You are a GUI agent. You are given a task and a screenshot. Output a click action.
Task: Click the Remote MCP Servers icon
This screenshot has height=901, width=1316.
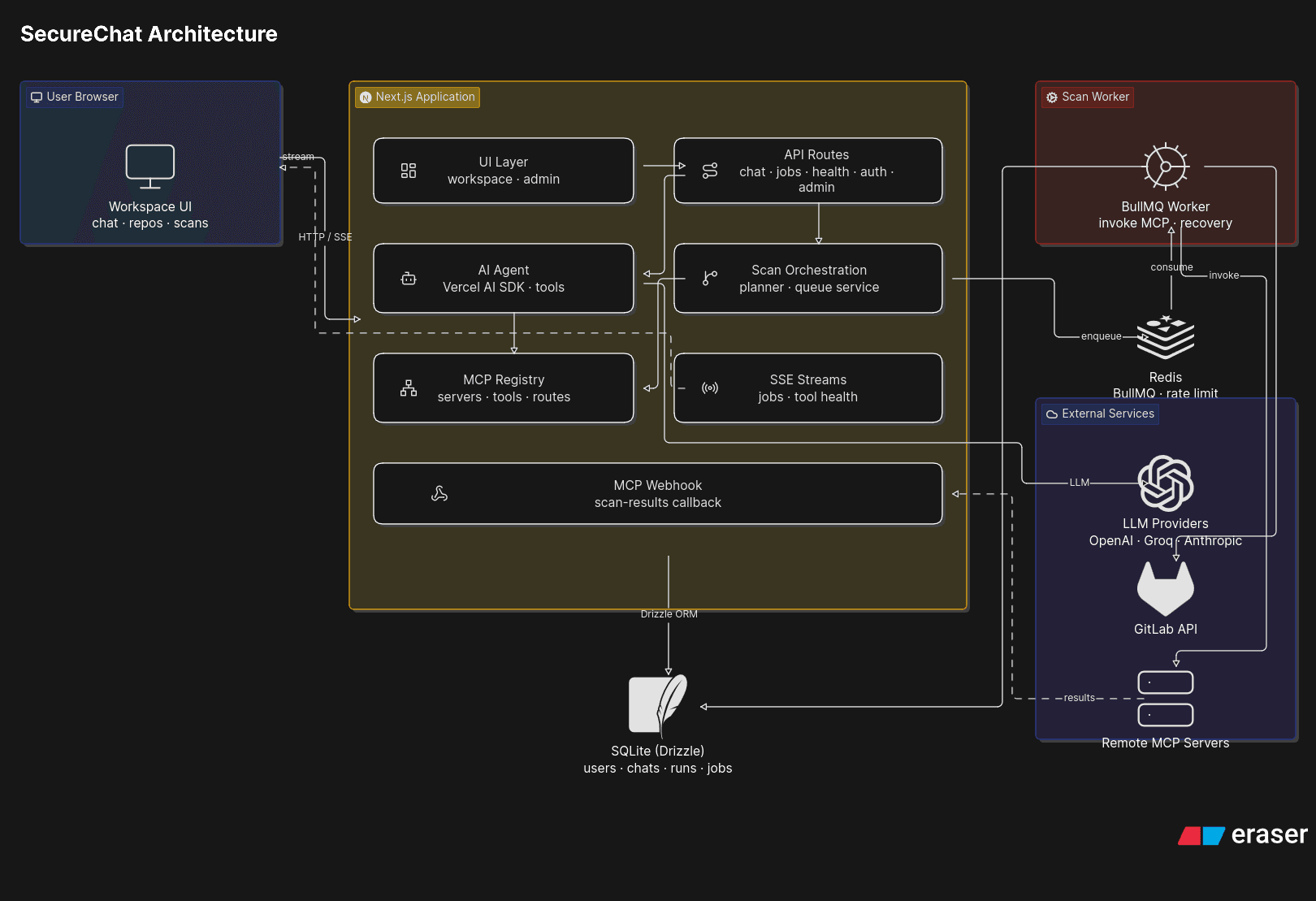pyautogui.click(x=1166, y=699)
